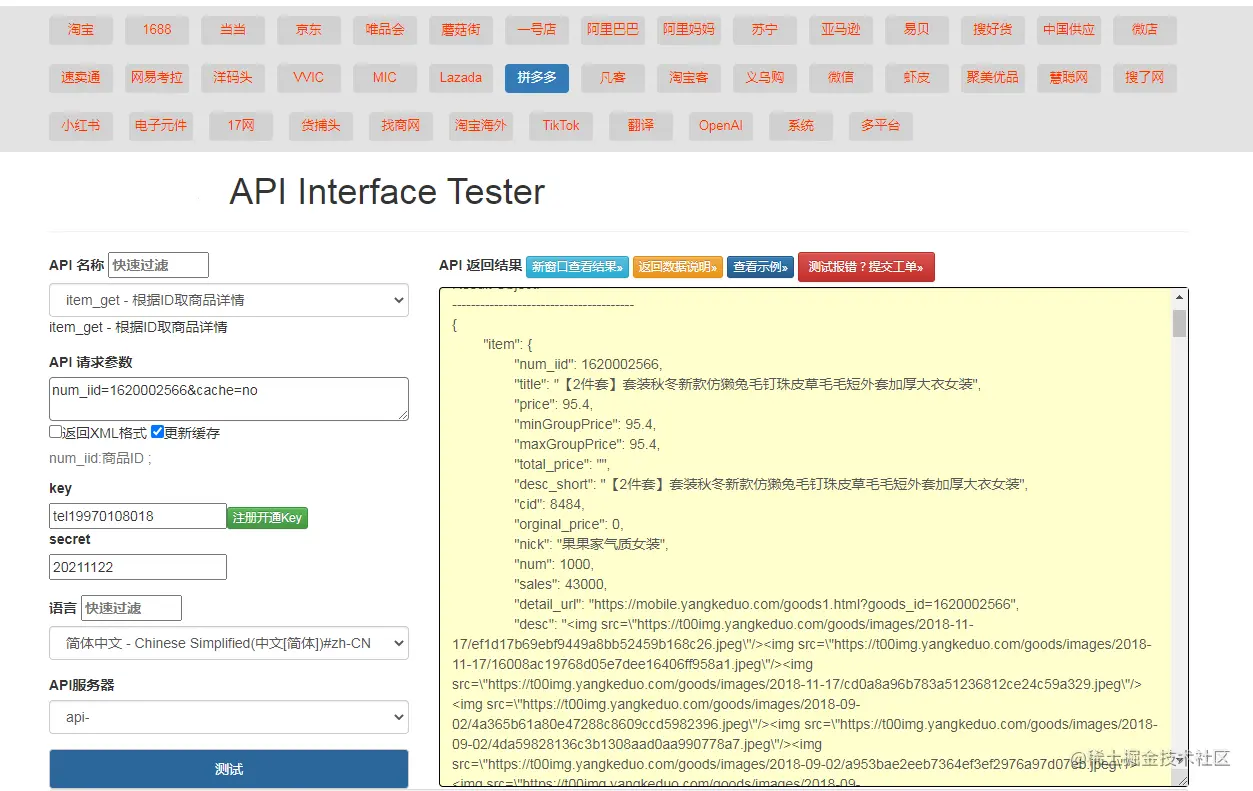The image size is (1253, 791).
Task: Expand the API服务器 dropdown
Action: click(229, 717)
